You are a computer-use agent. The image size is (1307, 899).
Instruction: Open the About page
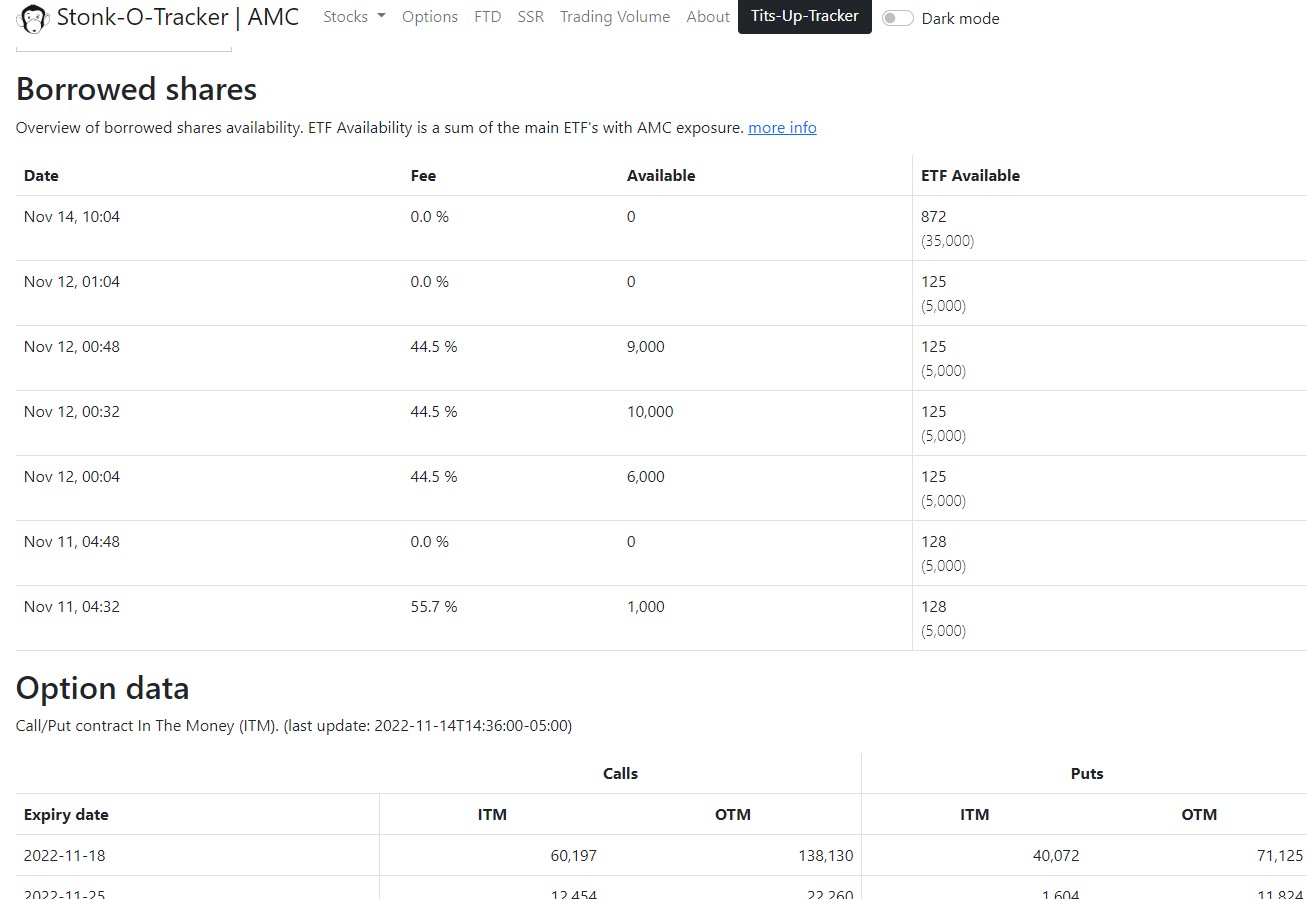pyautogui.click(x=708, y=17)
